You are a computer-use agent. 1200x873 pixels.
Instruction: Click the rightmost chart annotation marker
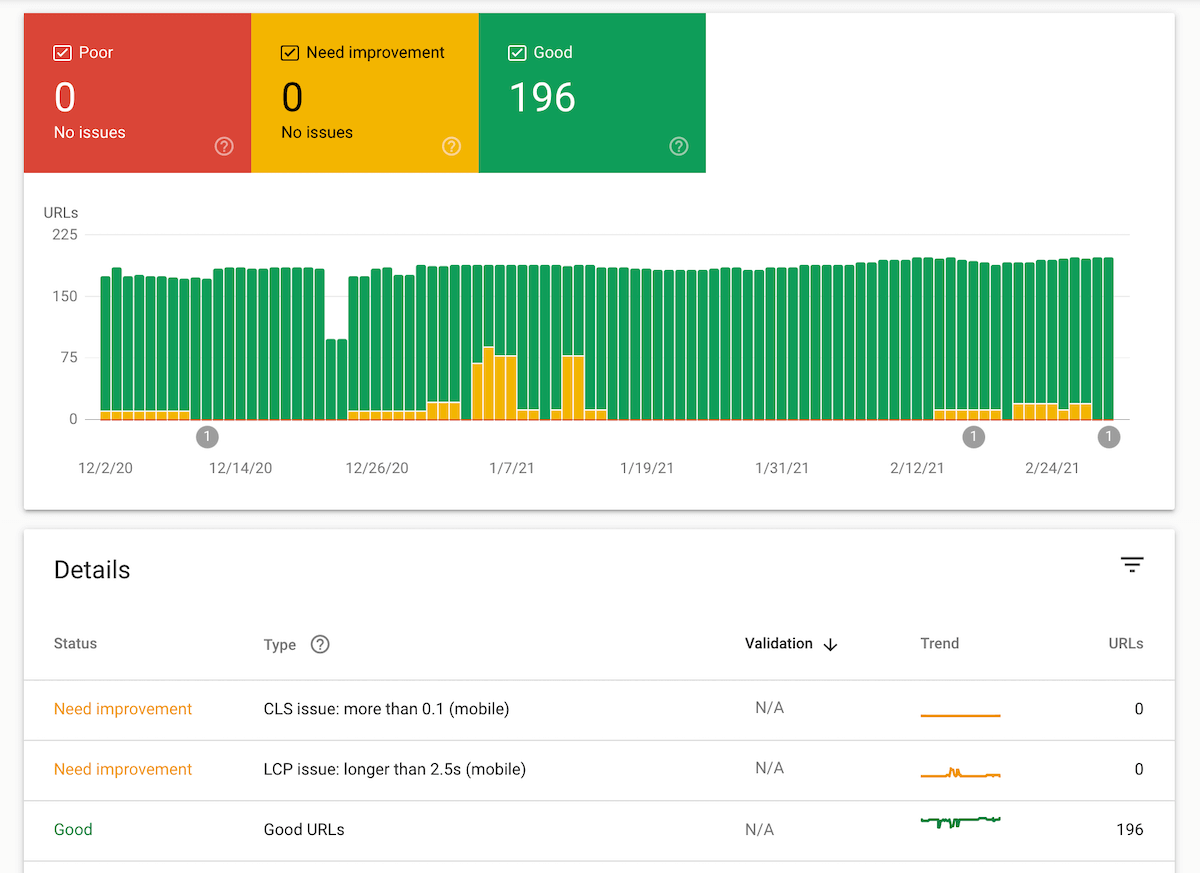(1109, 437)
